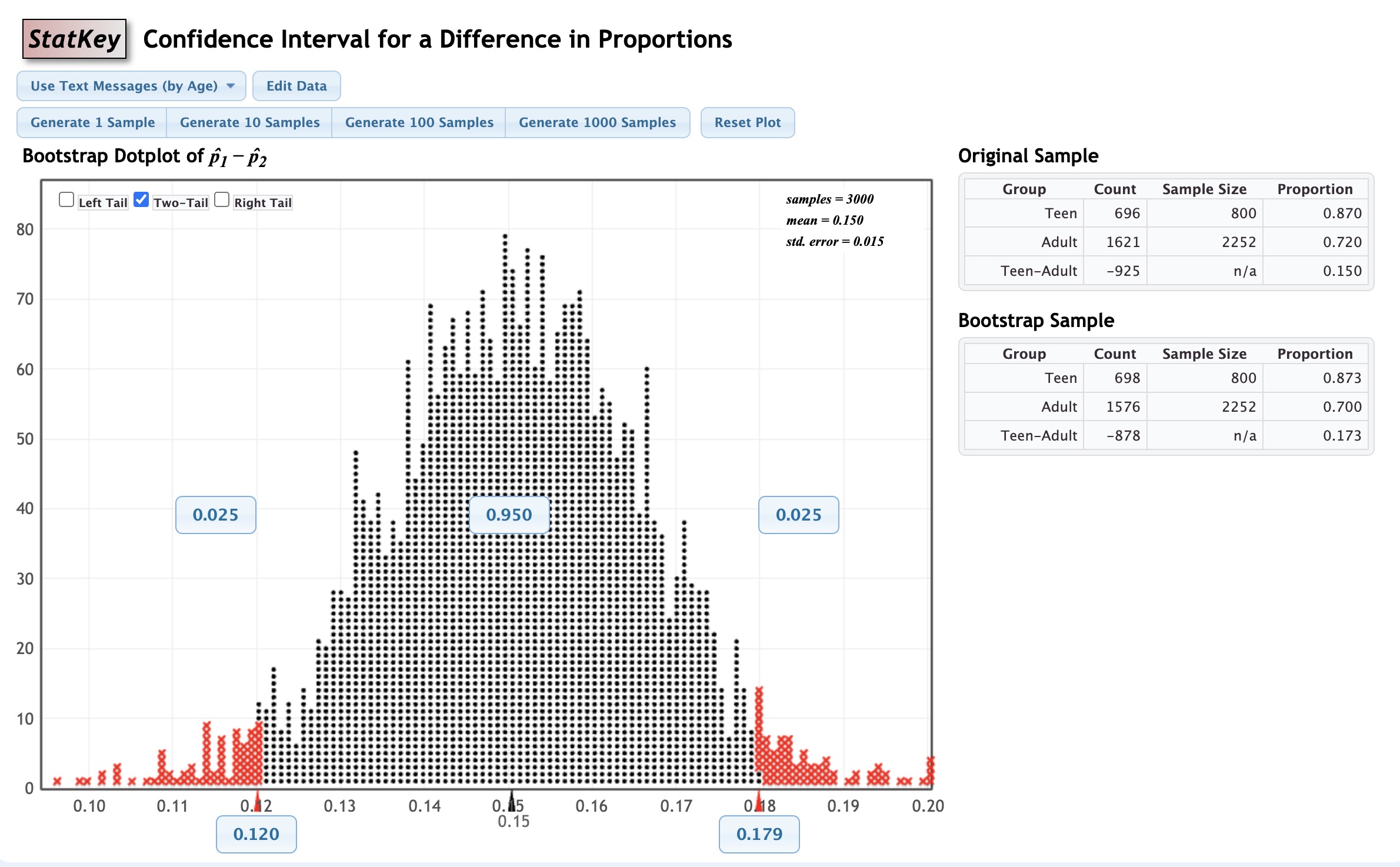Click Generate 1000 Samples
This screenshot has width=1400, height=867.
(597, 122)
